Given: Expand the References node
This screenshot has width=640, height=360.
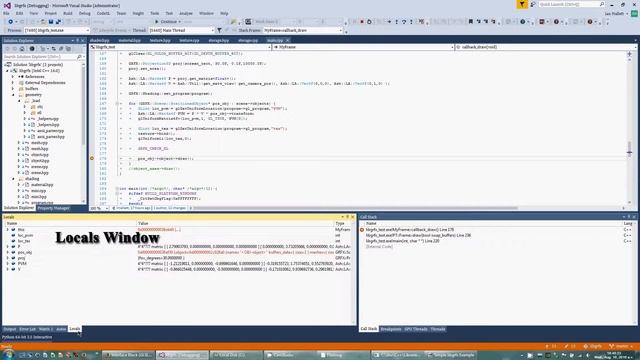Looking at the screenshot, I should coord(13,77).
